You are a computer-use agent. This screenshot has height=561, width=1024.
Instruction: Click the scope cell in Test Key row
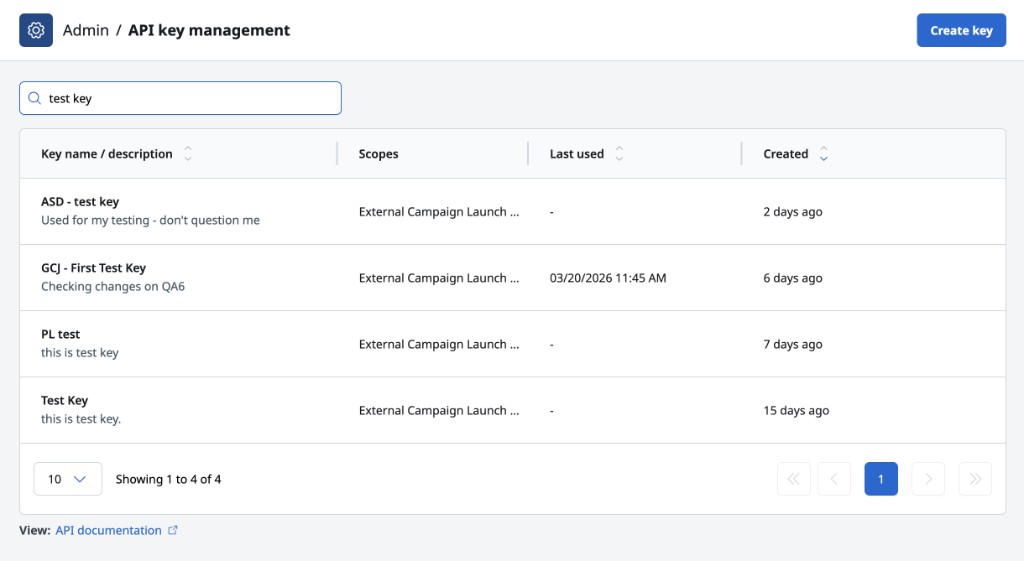tap(439, 410)
